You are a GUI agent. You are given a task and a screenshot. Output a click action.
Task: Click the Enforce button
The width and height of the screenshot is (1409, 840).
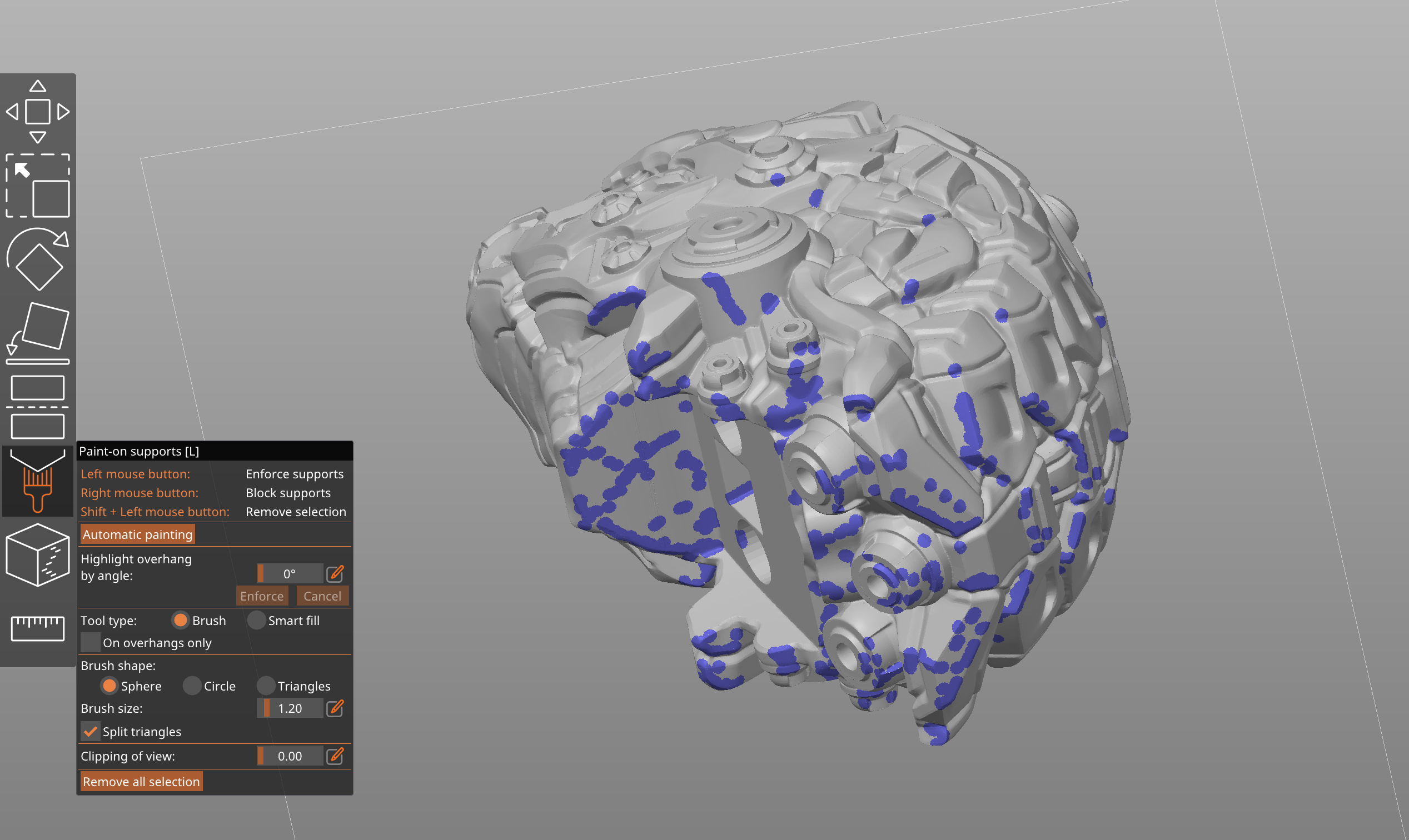coord(262,596)
